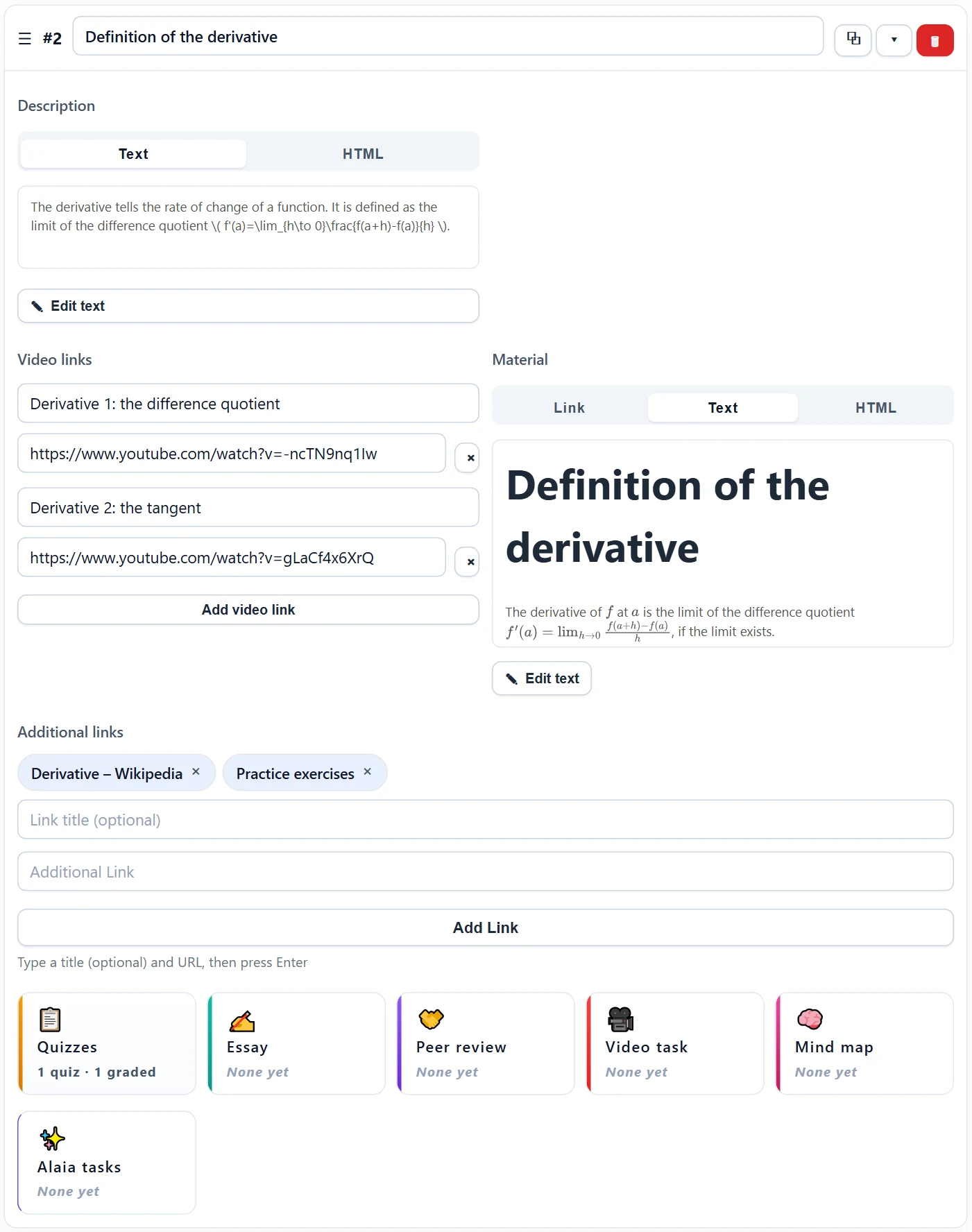The width and height of the screenshot is (972, 1232).
Task: Remove the 'Derivative – Wikipedia' link chip
Action: tap(196, 771)
